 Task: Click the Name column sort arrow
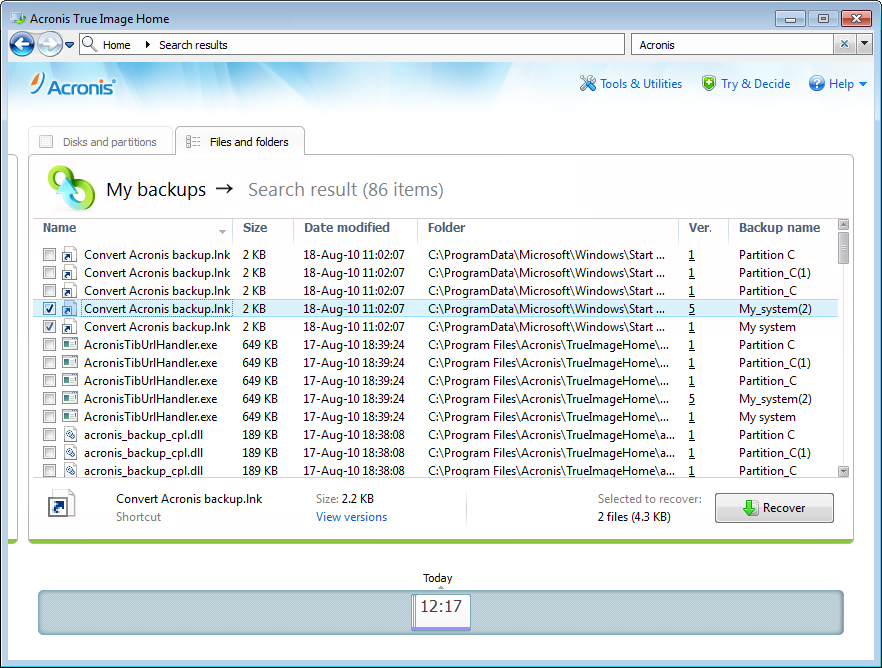(222, 231)
